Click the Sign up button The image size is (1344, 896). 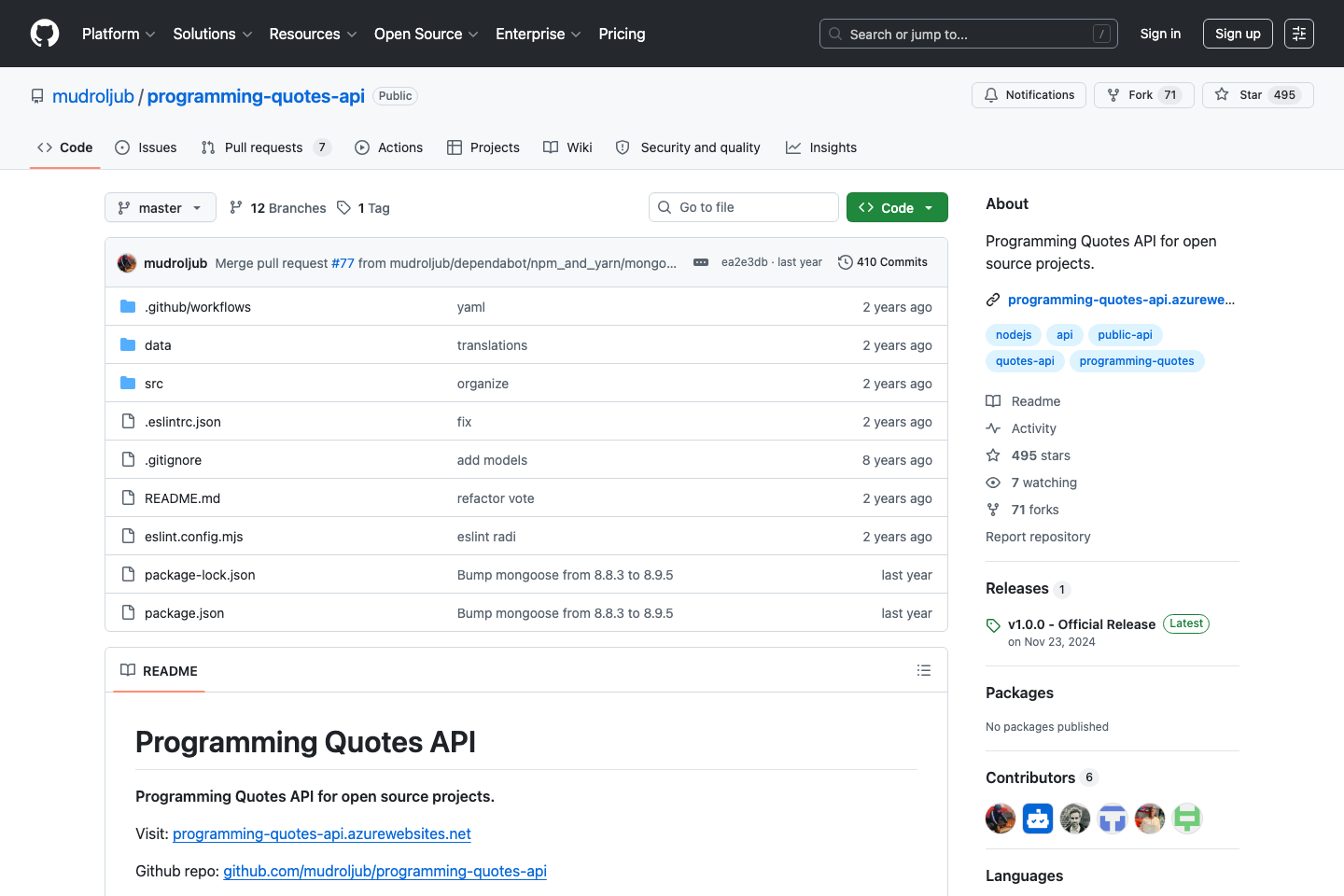(x=1238, y=33)
